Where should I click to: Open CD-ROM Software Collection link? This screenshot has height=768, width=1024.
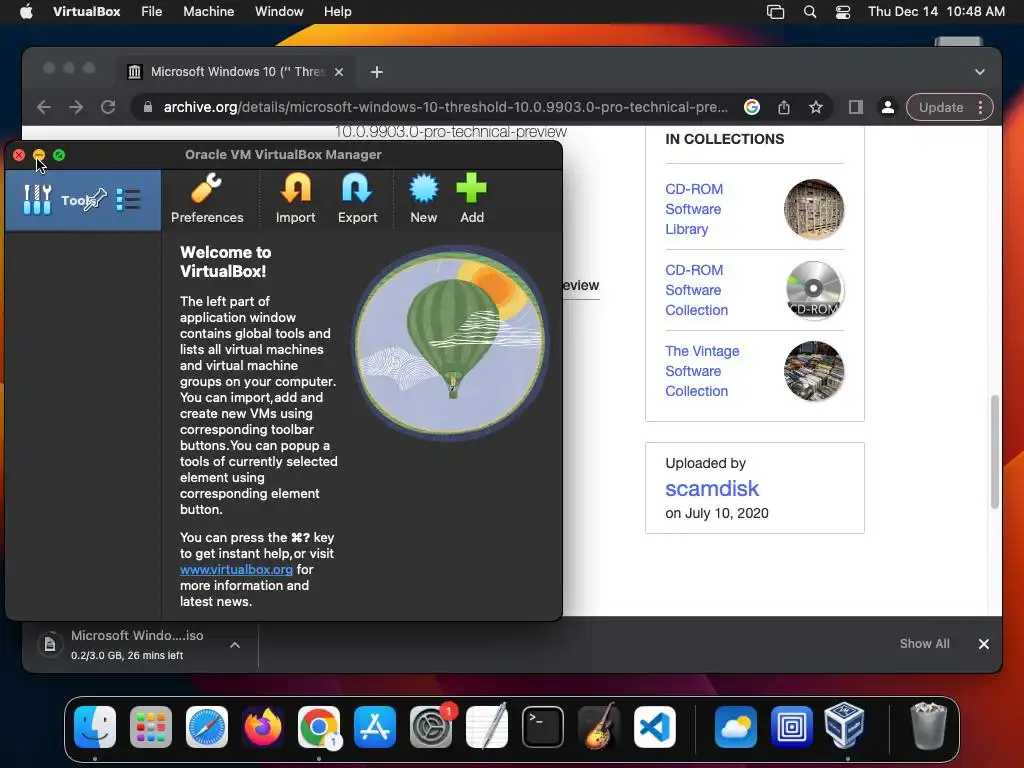tap(696, 290)
